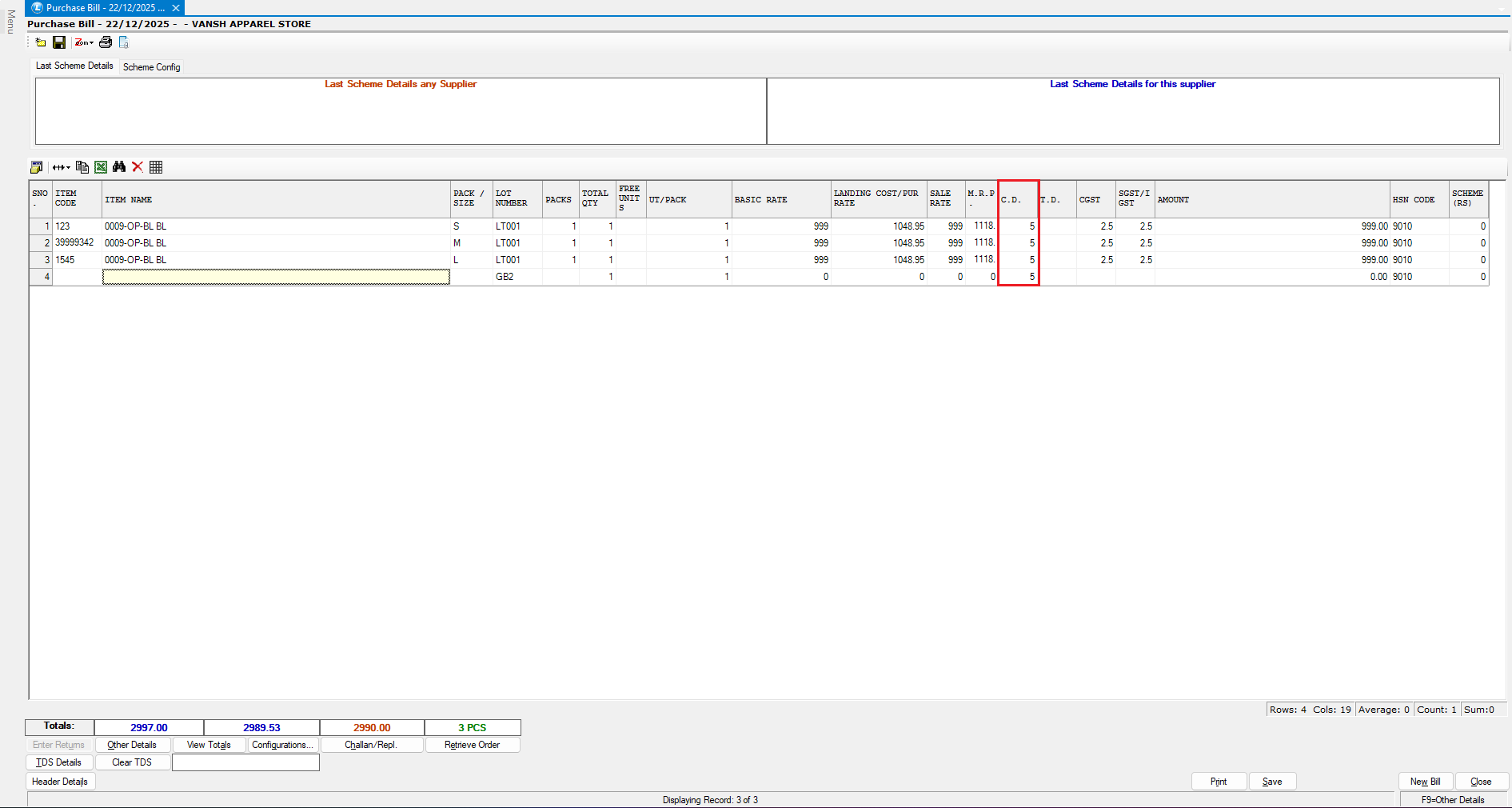Click the floppy disk save icon
1512x808 pixels.
(x=59, y=42)
